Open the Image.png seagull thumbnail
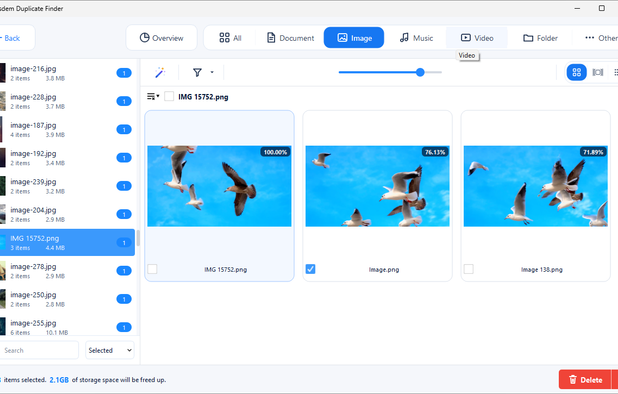Screen dimensions: 618x394 [377, 186]
